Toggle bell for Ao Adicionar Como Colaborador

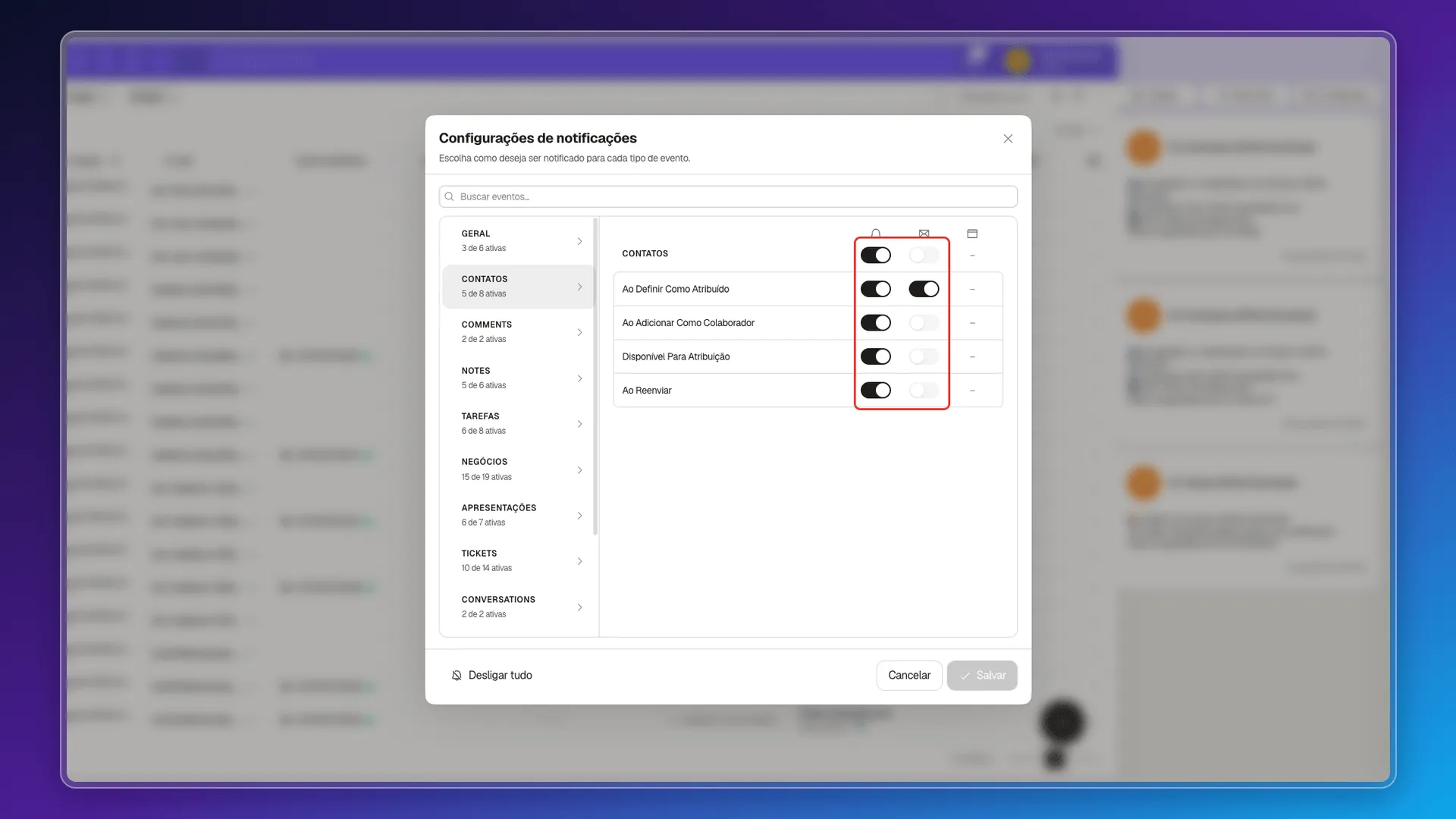876,323
